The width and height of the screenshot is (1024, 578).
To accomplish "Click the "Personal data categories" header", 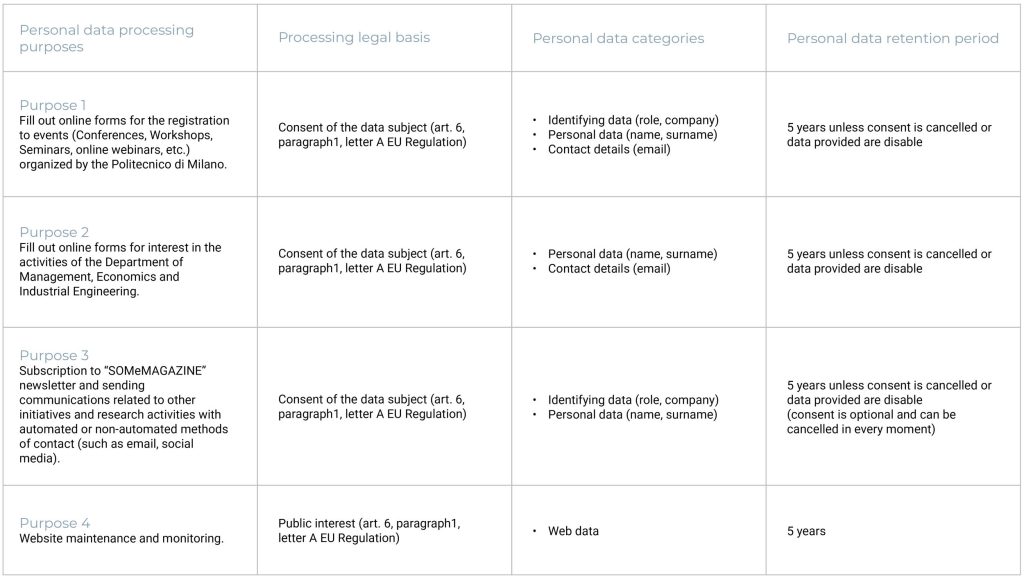I will [618, 38].
